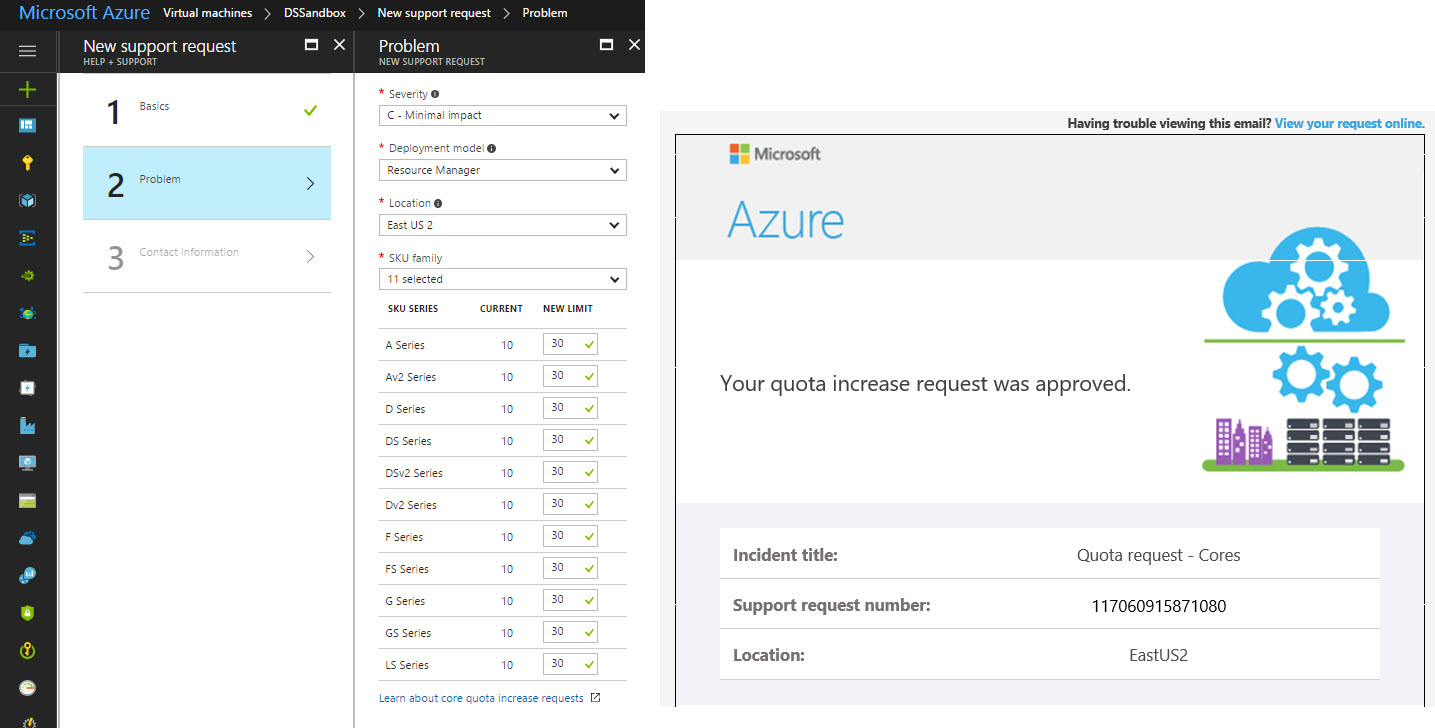Image resolution: width=1435 pixels, height=728 pixels.
Task: Click the New support request breadcrumb
Action: point(434,13)
